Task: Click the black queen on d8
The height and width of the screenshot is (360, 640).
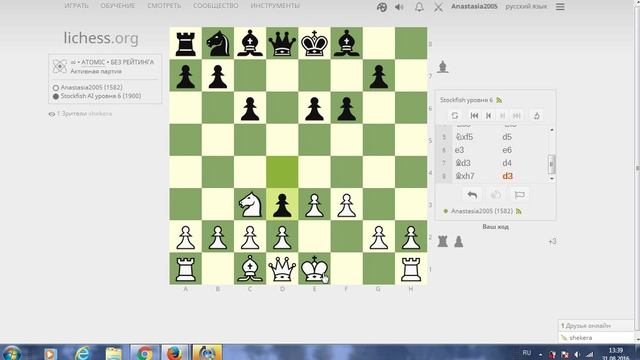Action: tap(282, 43)
